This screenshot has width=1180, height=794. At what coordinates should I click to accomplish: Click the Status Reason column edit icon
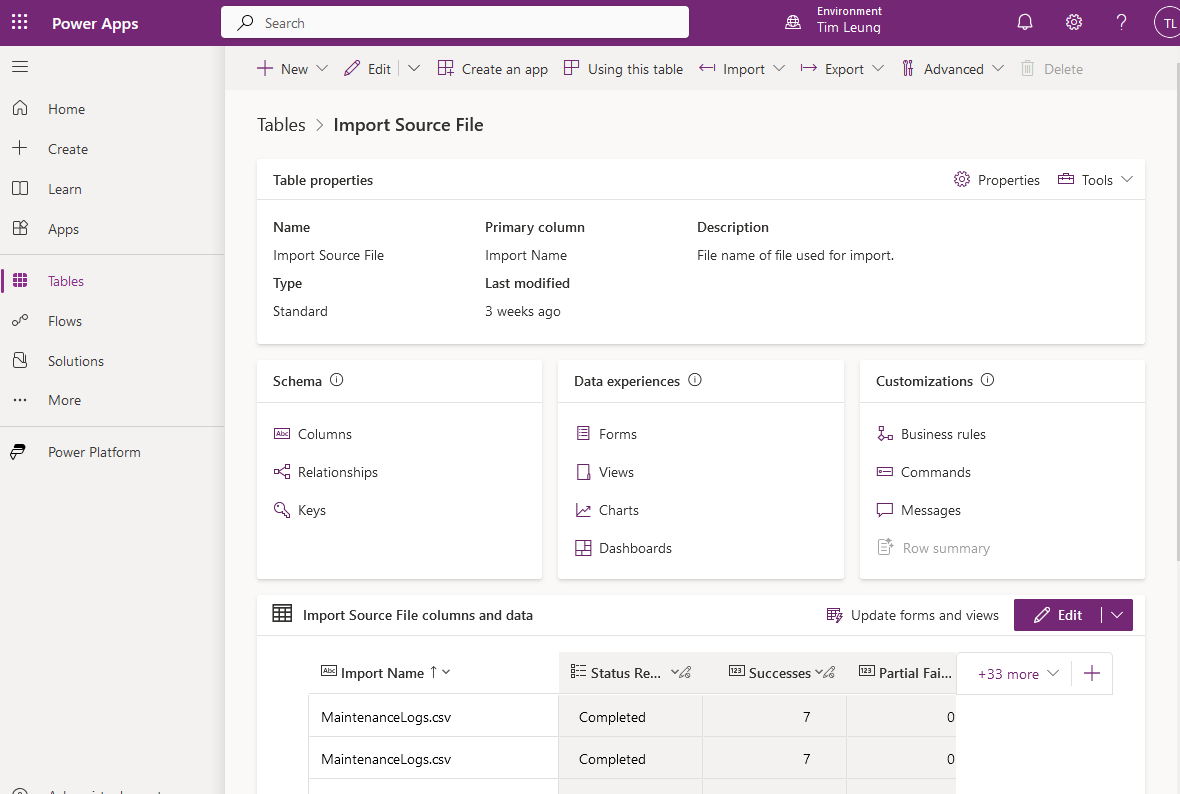[x=686, y=673]
